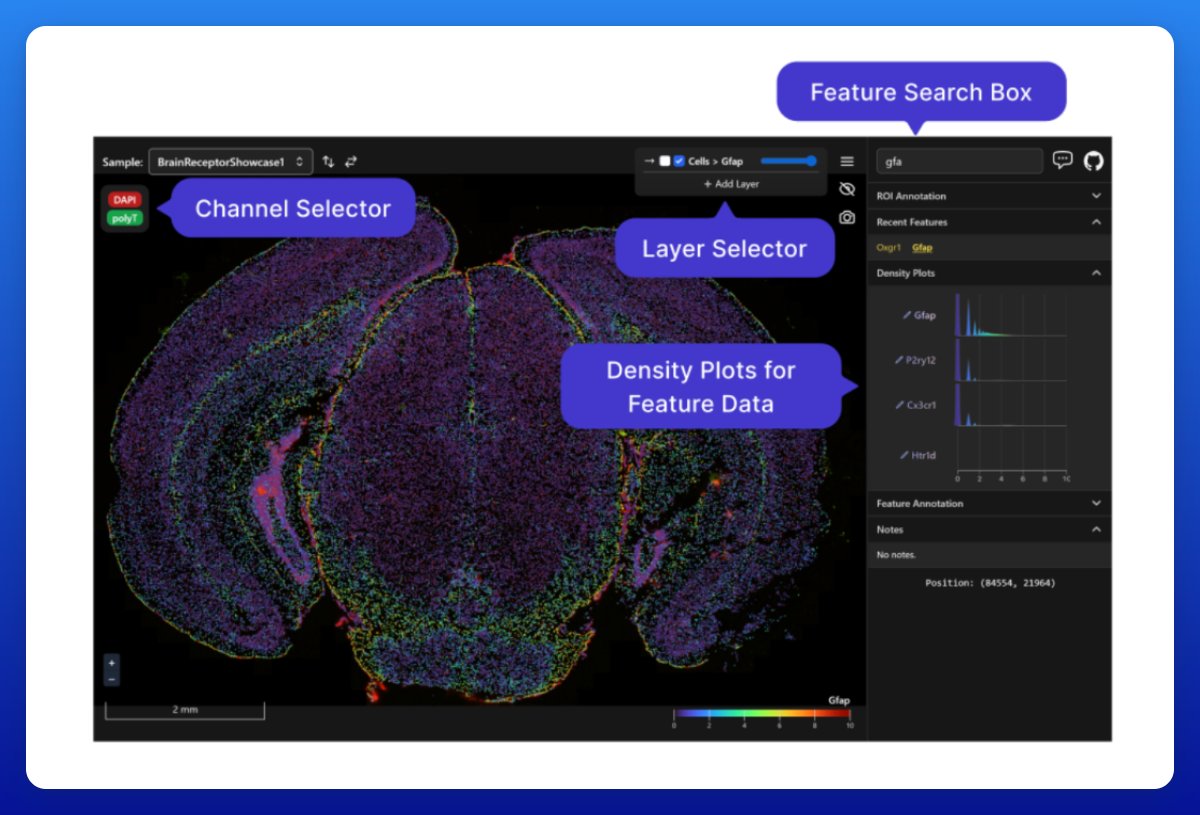
Task: Click the Add Layer button
Action: [731, 184]
